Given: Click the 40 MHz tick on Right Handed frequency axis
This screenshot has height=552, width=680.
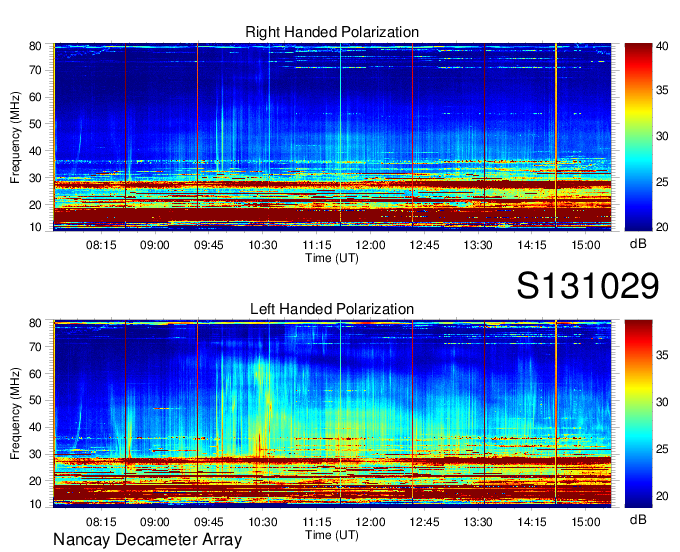Looking at the screenshot, I should (x=35, y=151).
